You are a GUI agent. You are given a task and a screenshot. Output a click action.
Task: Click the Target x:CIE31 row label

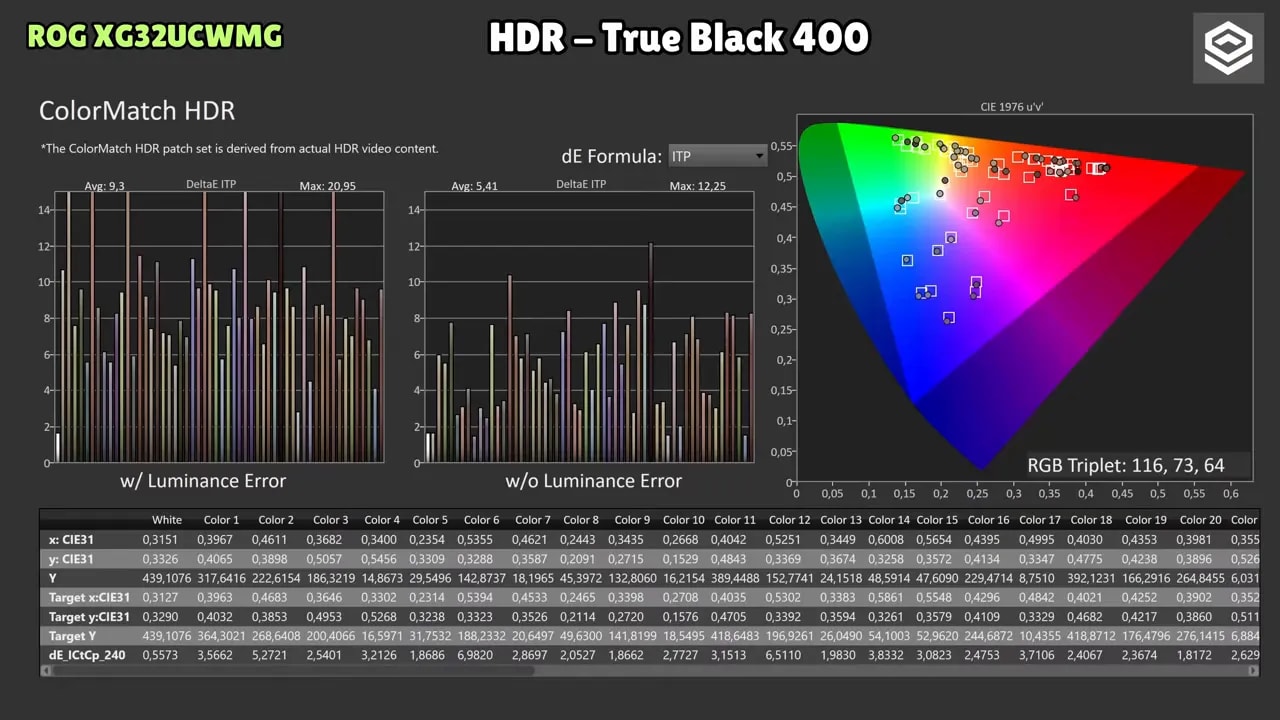coord(88,598)
